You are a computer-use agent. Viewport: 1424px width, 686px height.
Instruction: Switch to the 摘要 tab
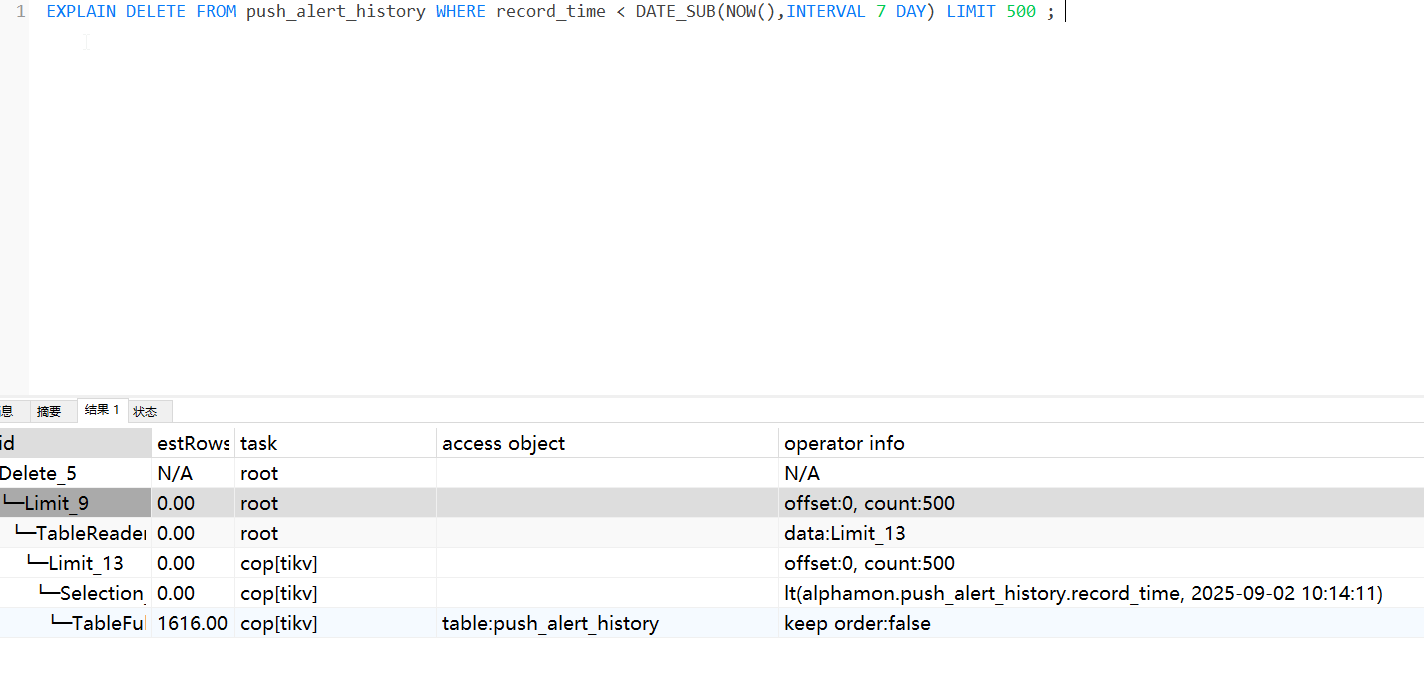(49, 411)
